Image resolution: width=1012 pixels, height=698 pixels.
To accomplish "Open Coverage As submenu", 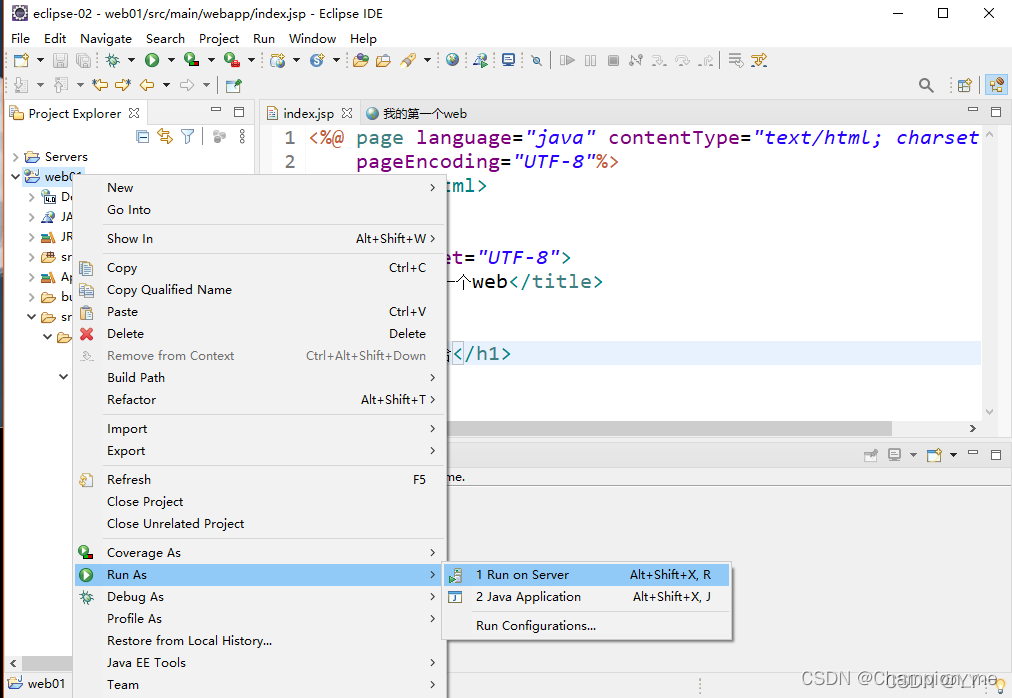I will [x=259, y=553].
